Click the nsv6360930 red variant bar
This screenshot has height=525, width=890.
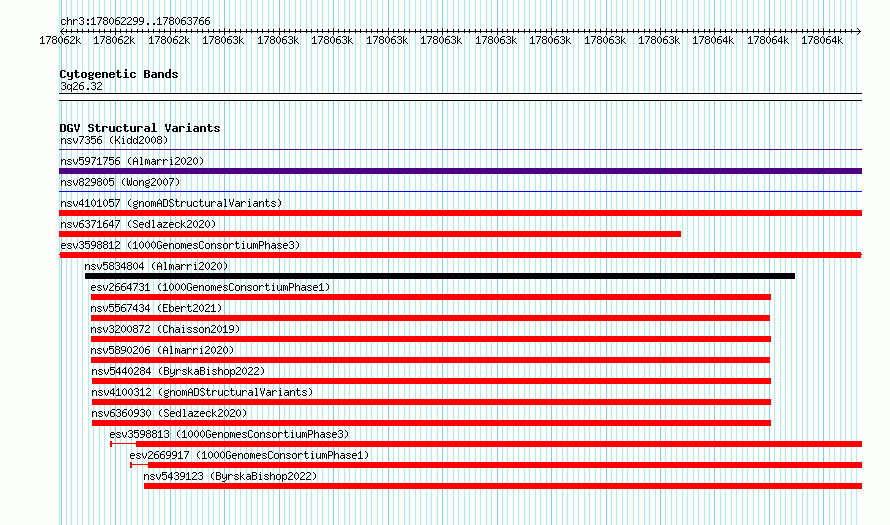431,423
